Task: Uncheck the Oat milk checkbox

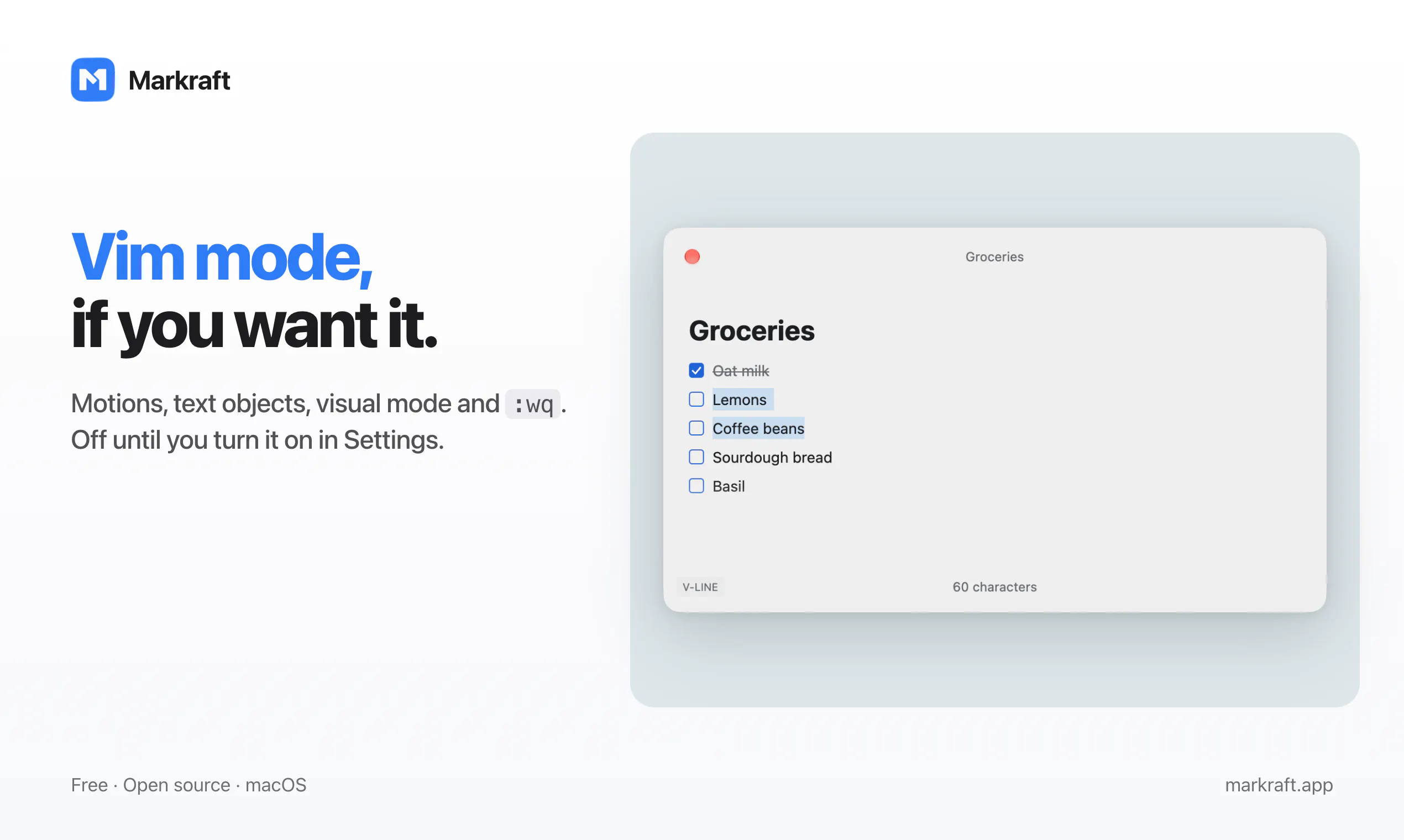Action: click(x=696, y=371)
